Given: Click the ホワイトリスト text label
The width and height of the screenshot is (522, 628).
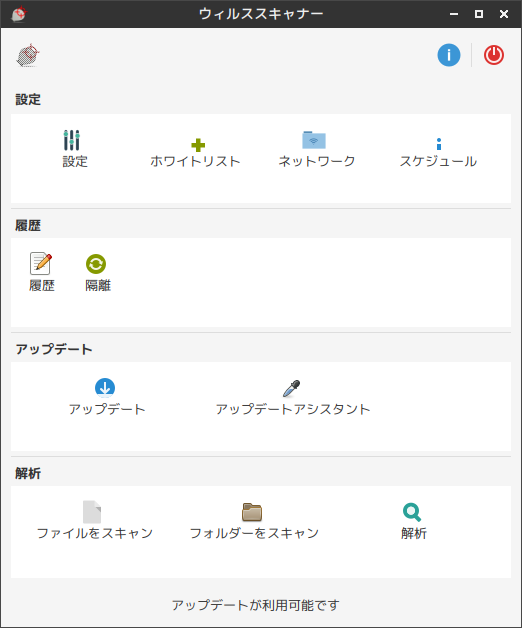Looking at the screenshot, I should pos(195,161).
